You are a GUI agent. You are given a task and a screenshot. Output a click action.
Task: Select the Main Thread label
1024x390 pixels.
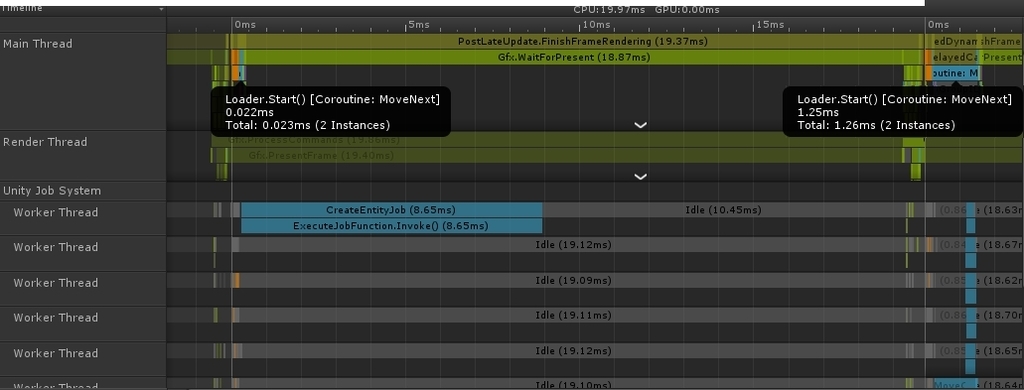pyautogui.click(x=38, y=44)
